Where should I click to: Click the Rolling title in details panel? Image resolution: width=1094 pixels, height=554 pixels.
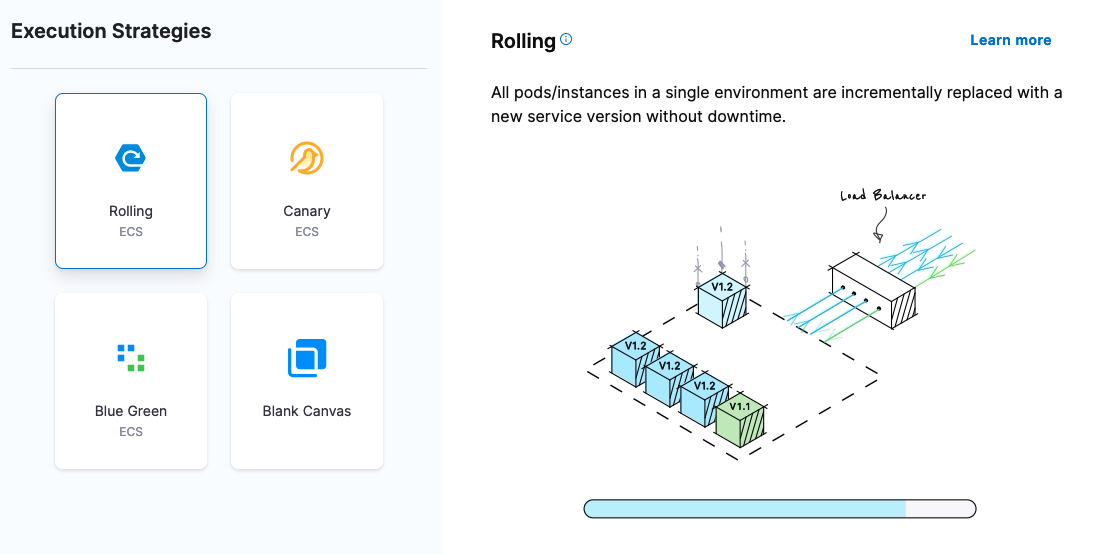[x=523, y=41]
